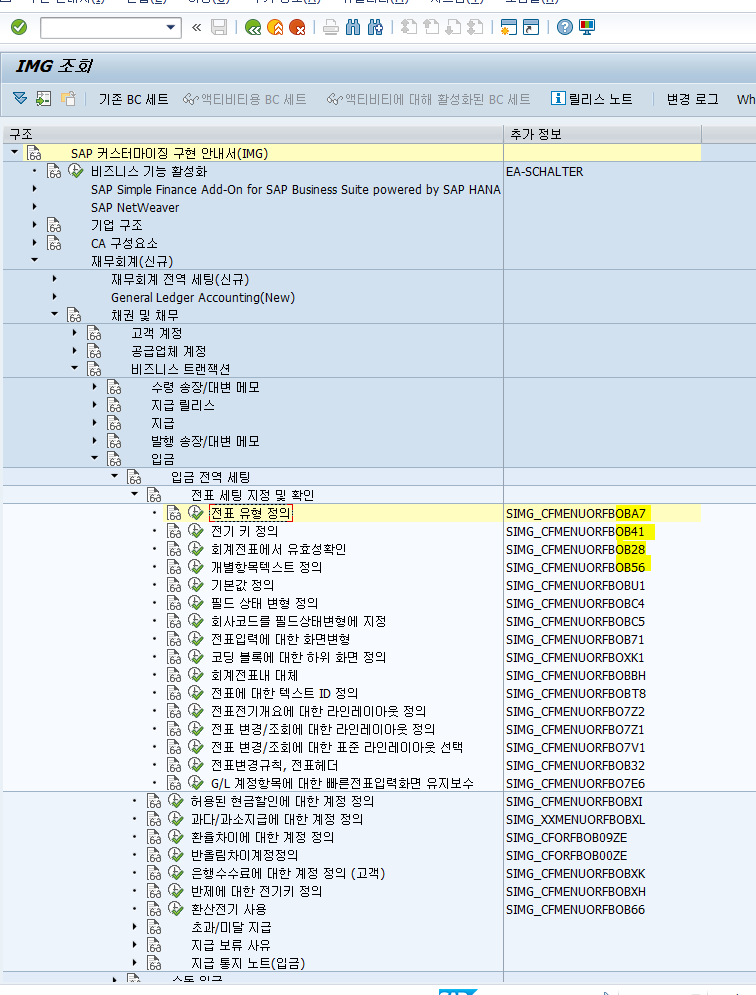Screen dimensions: 756x995
Task: Click the Customize Local Layout monitor icon
Action: click(x=587, y=27)
